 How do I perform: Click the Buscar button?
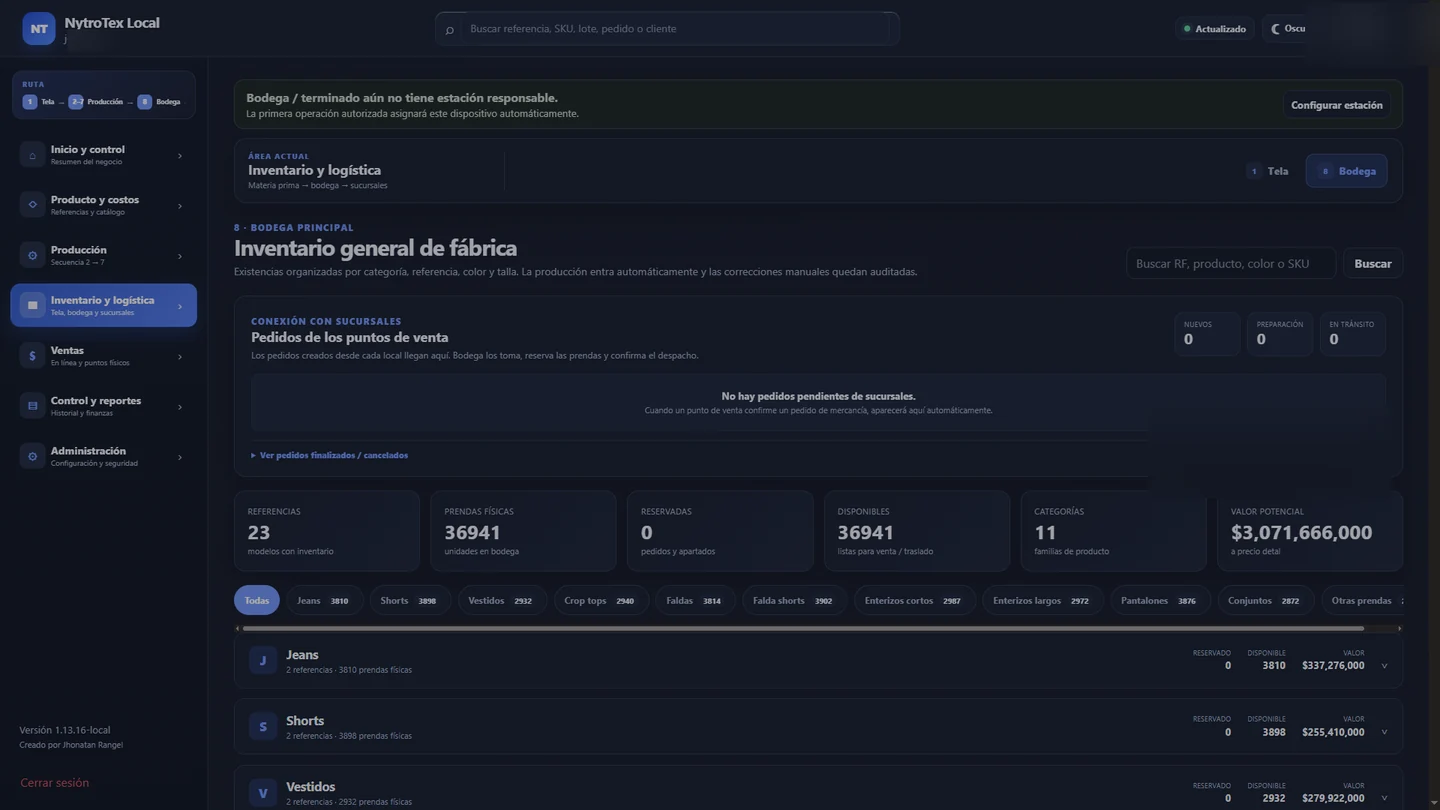pyautogui.click(x=1373, y=264)
